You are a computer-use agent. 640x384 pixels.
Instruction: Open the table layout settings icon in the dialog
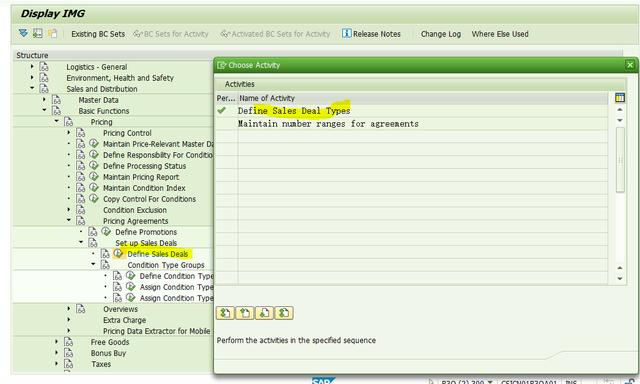(620, 98)
